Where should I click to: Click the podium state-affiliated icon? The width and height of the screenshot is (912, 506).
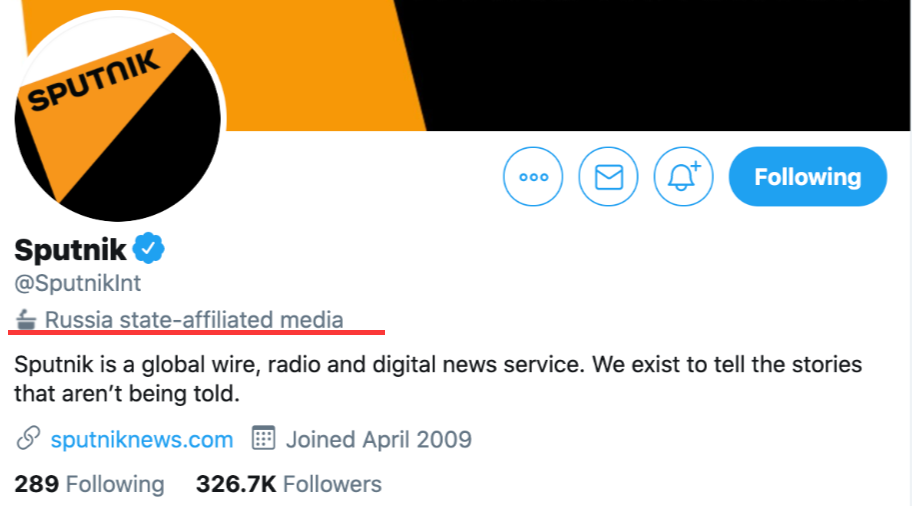(x=26, y=319)
